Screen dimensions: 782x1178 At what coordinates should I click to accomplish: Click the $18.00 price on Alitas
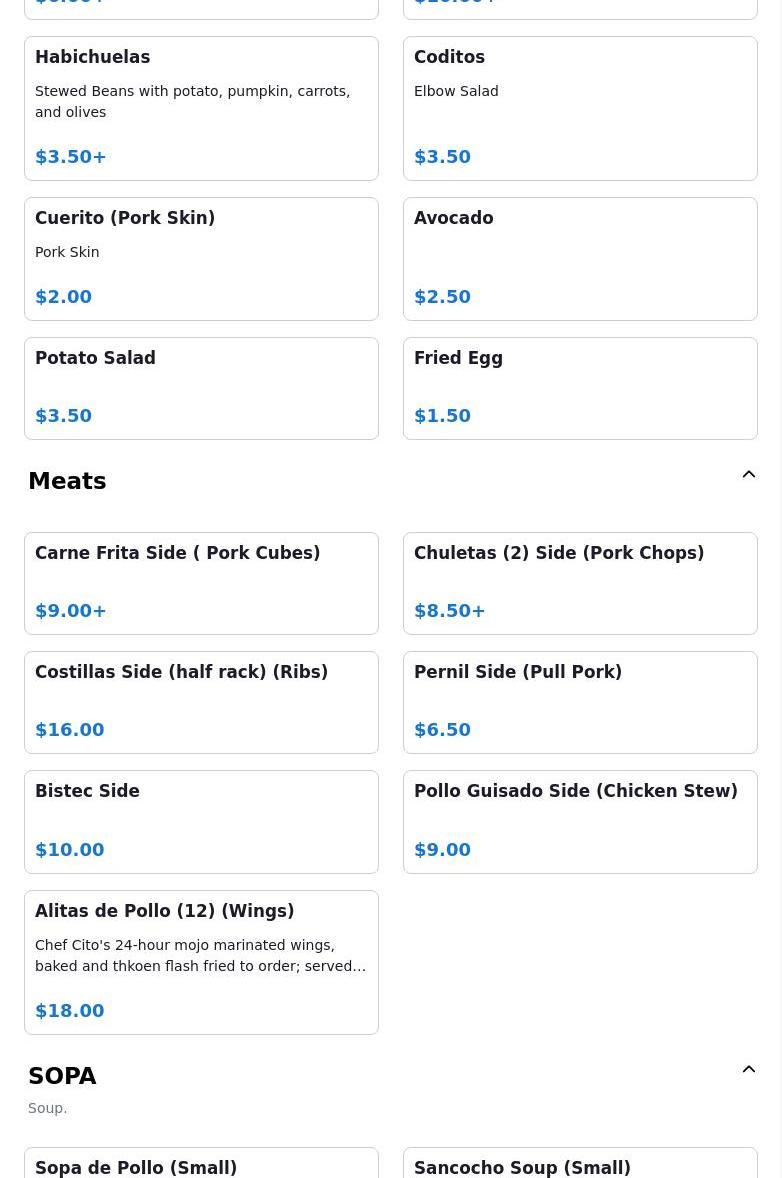70,1010
